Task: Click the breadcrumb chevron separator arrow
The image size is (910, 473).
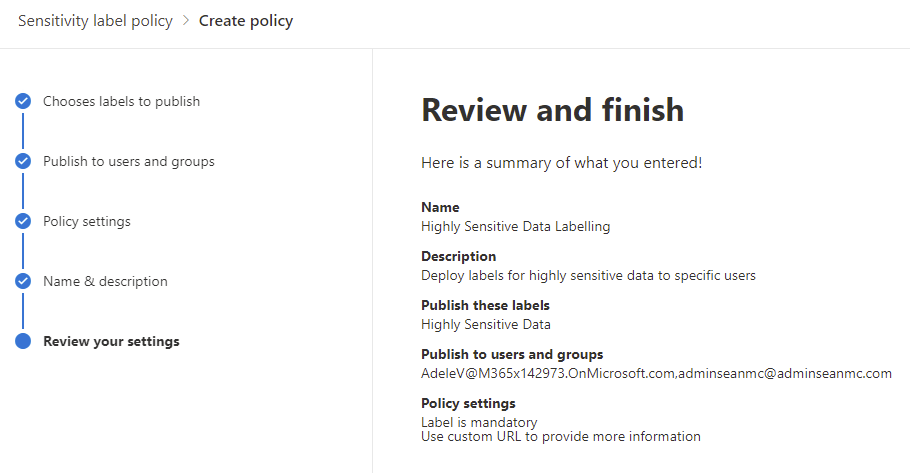Action: click(186, 21)
